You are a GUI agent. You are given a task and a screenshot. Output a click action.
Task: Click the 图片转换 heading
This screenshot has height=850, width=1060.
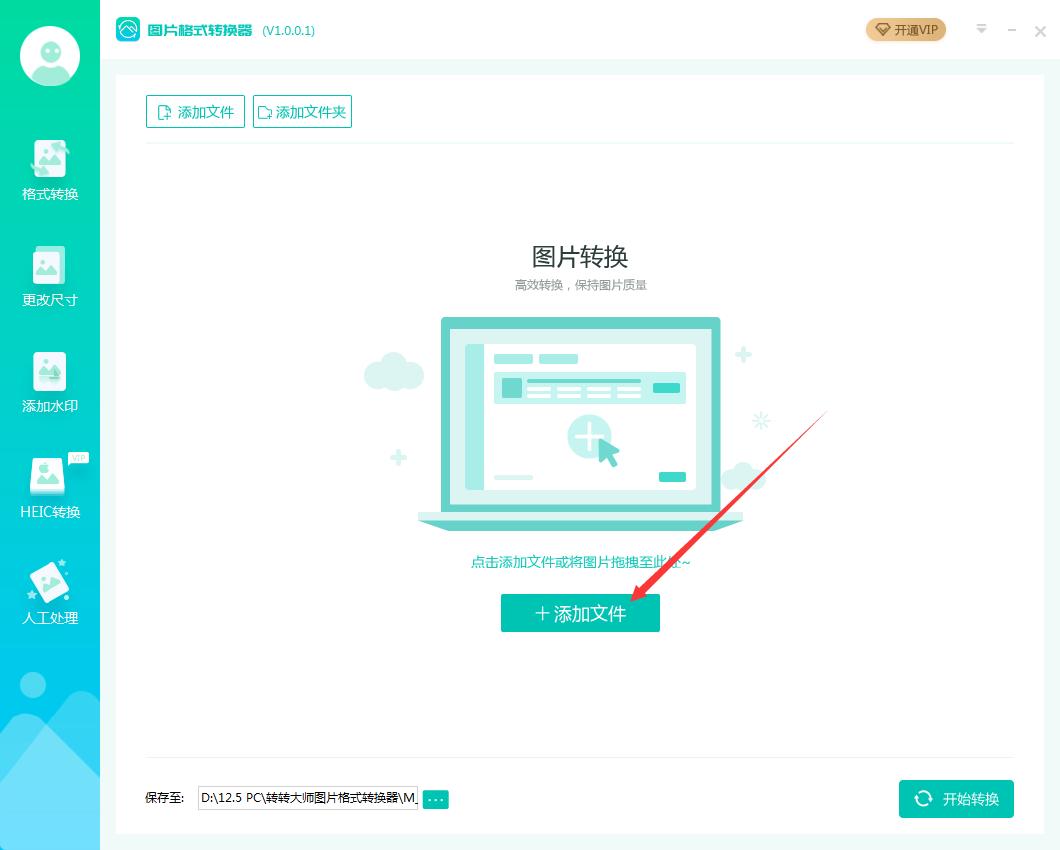(x=580, y=257)
